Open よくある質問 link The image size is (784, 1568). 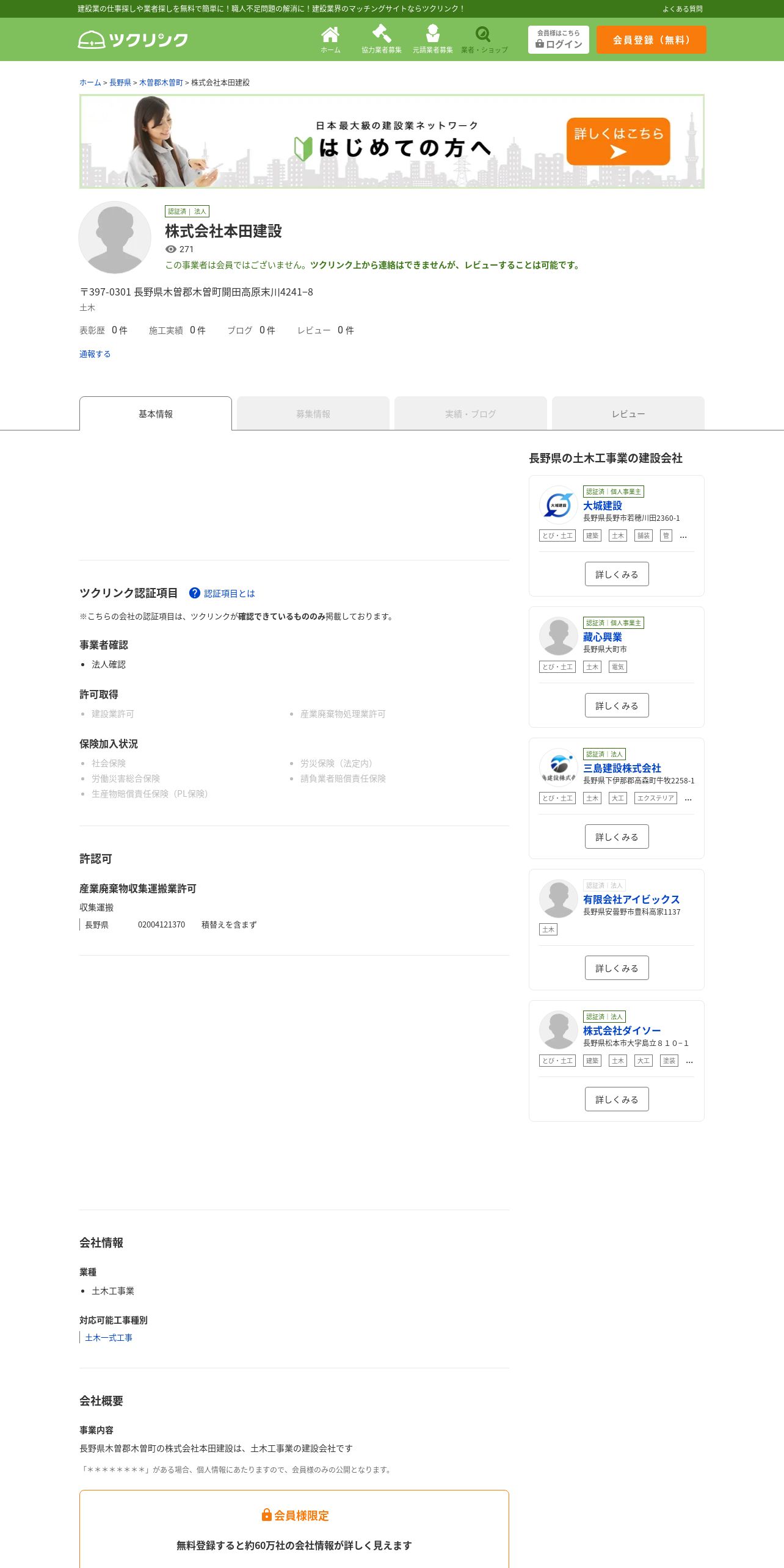[683, 9]
